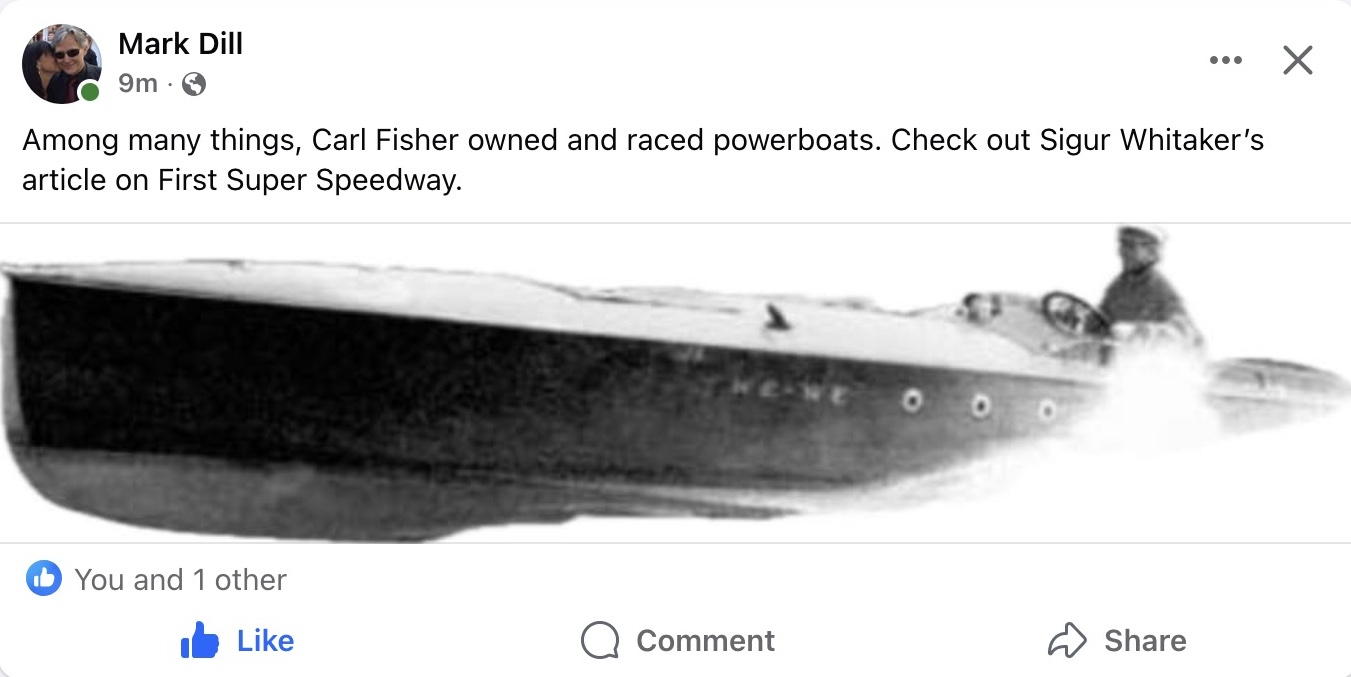The image size is (1351, 677).
Task: Click the blue thumbs-up Like icon
Action: click(x=200, y=641)
